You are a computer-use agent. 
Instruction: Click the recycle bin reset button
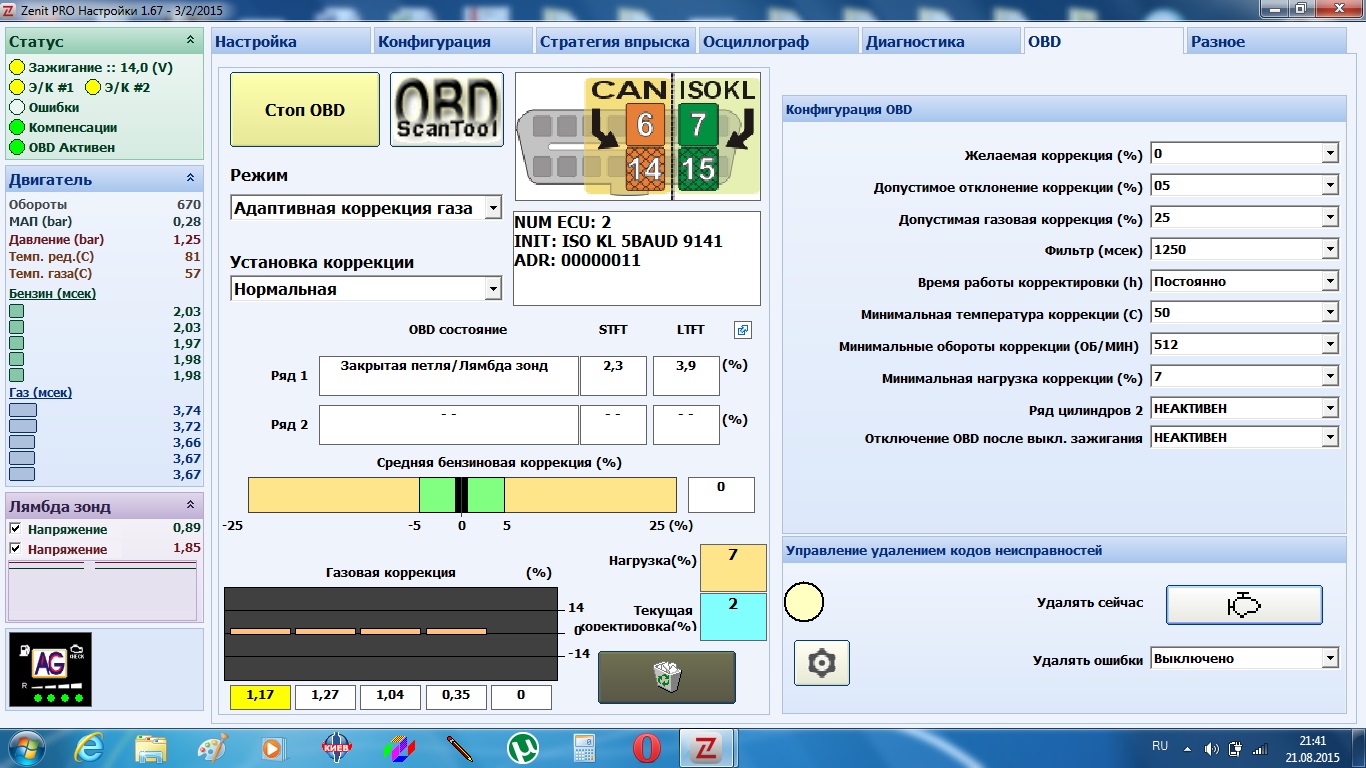666,678
